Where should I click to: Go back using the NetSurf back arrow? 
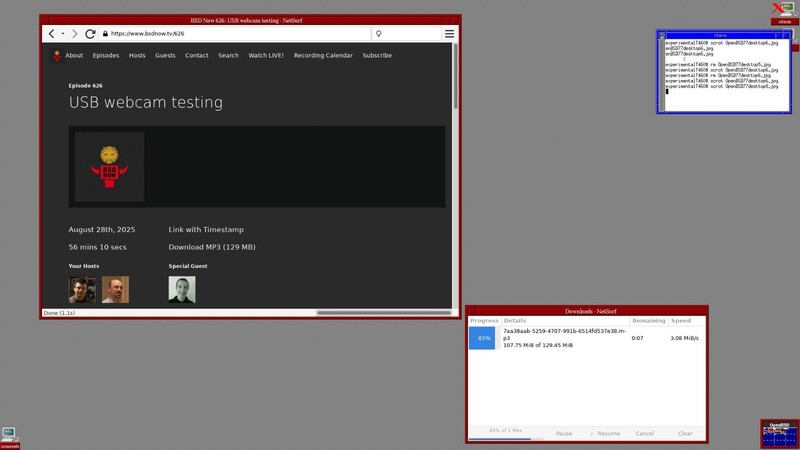click(x=51, y=34)
